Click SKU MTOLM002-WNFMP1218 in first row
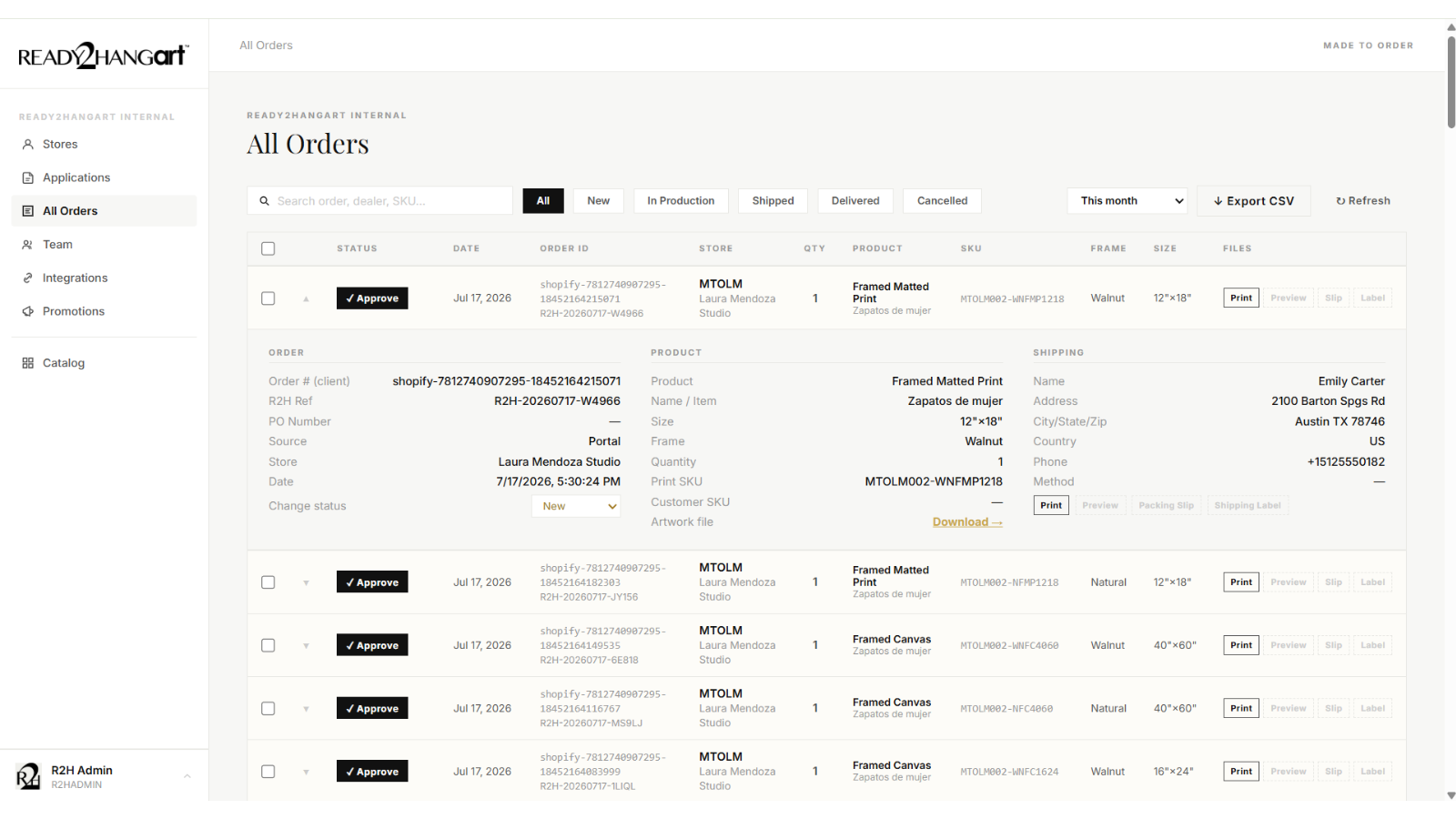Screen dimensions: 1456x819 point(1012,298)
